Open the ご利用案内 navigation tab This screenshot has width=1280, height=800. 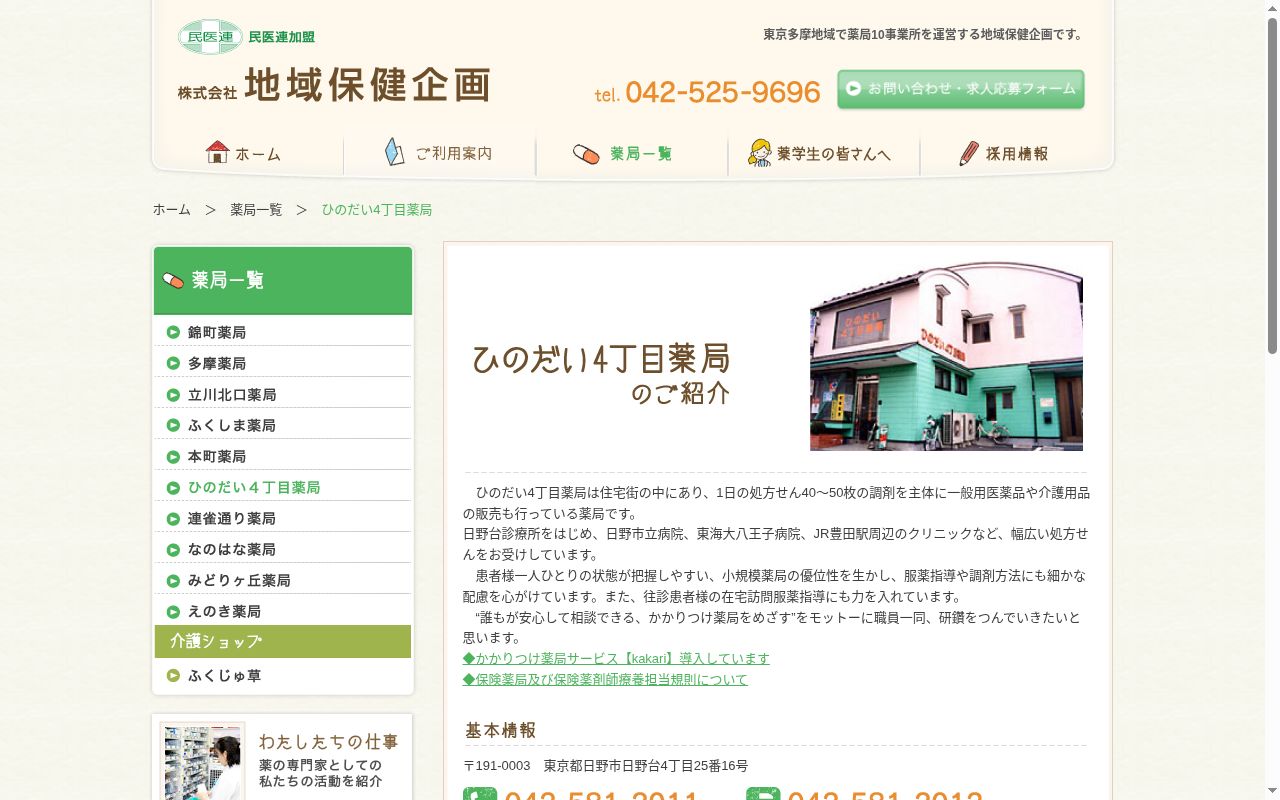(439, 153)
